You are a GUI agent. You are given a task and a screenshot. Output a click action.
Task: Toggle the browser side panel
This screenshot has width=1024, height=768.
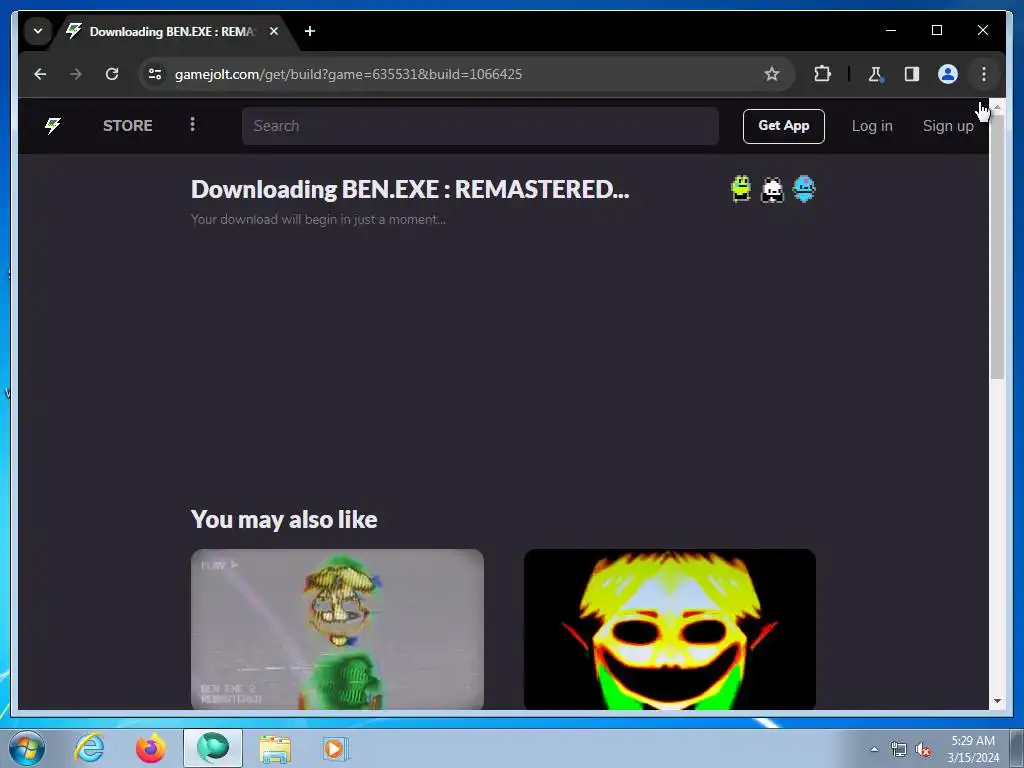click(x=912, y=74)
